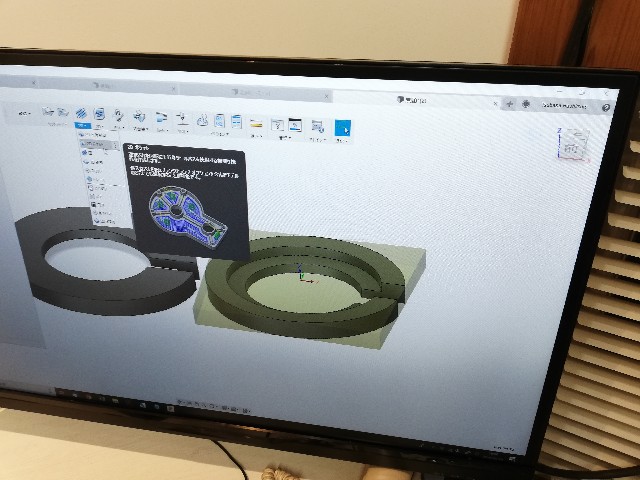Expand the Inspect panel dropdown label

pyautogui.click(x=284, y=138)
